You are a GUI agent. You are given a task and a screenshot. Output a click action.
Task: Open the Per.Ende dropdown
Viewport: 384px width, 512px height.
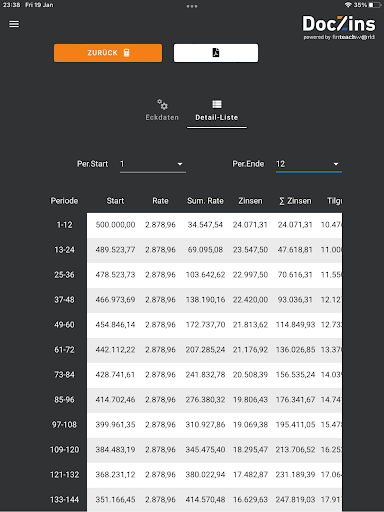click(309, 164)
